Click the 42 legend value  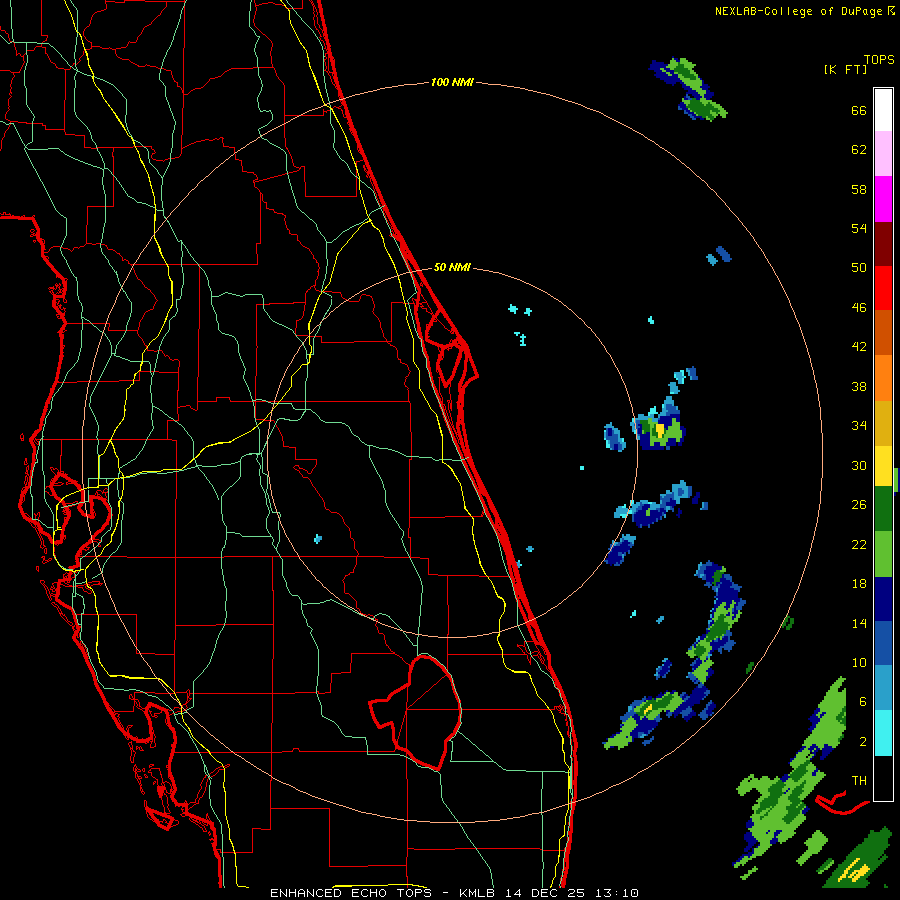tap(859, 347)
